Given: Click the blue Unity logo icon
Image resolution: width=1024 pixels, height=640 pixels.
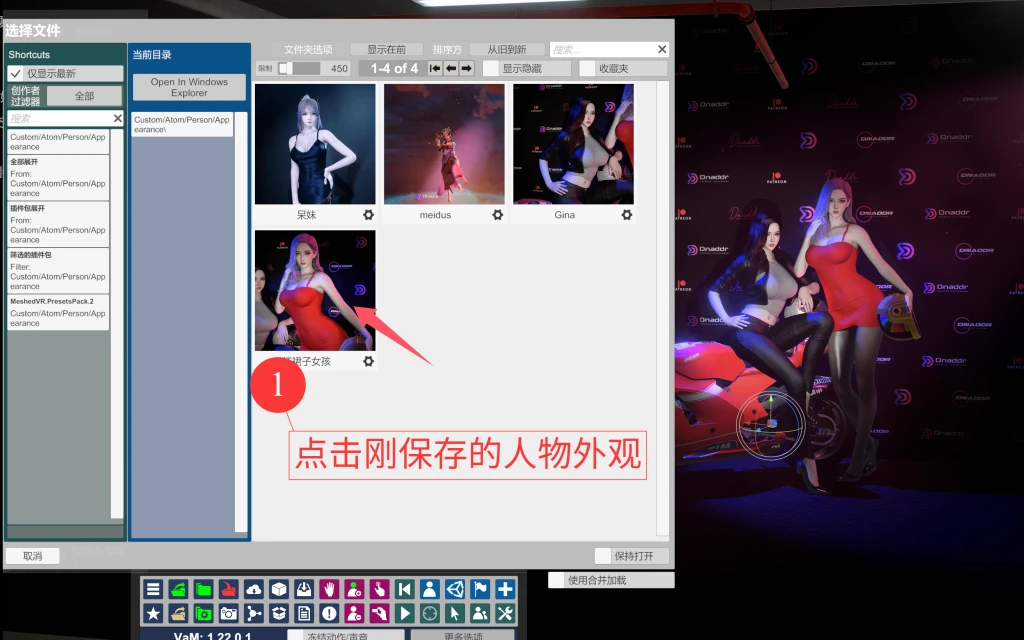Looking at the screenshot, I should (455, 589).
